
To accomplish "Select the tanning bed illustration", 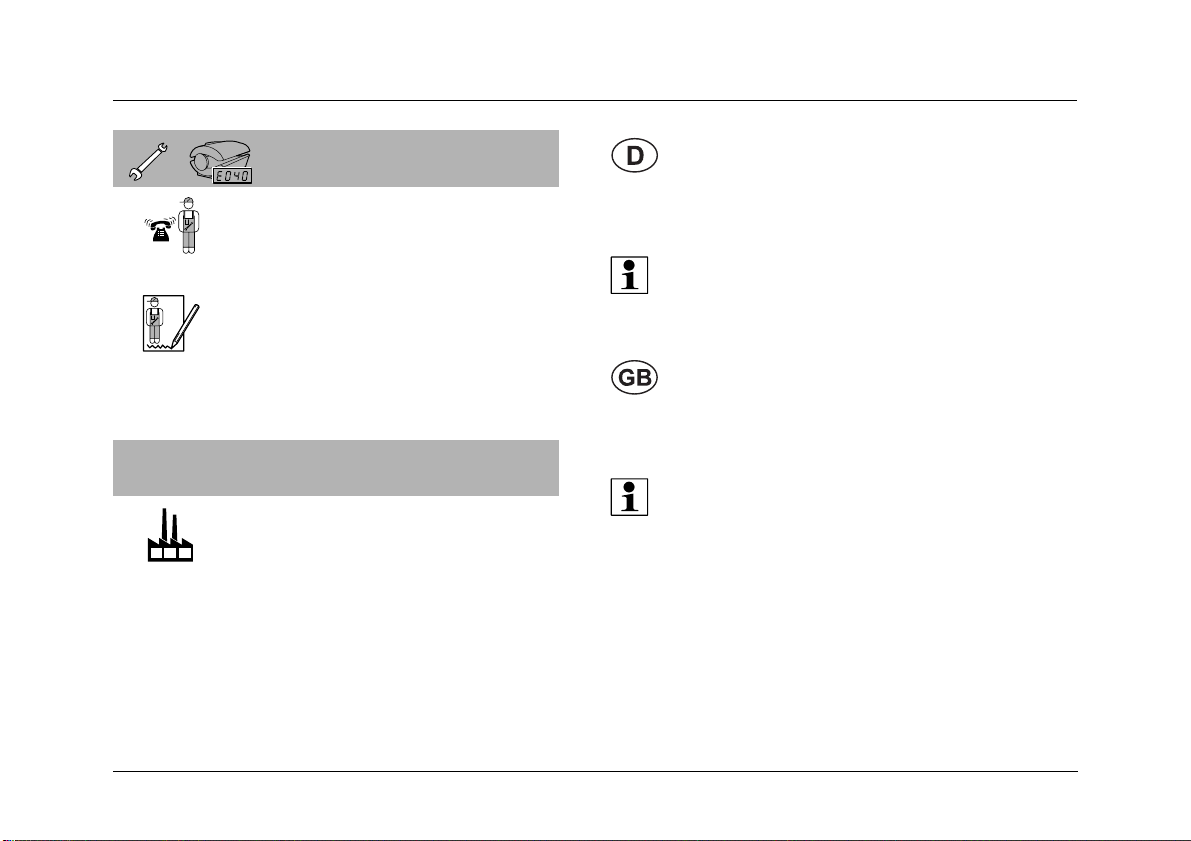I will coord(220,159).
